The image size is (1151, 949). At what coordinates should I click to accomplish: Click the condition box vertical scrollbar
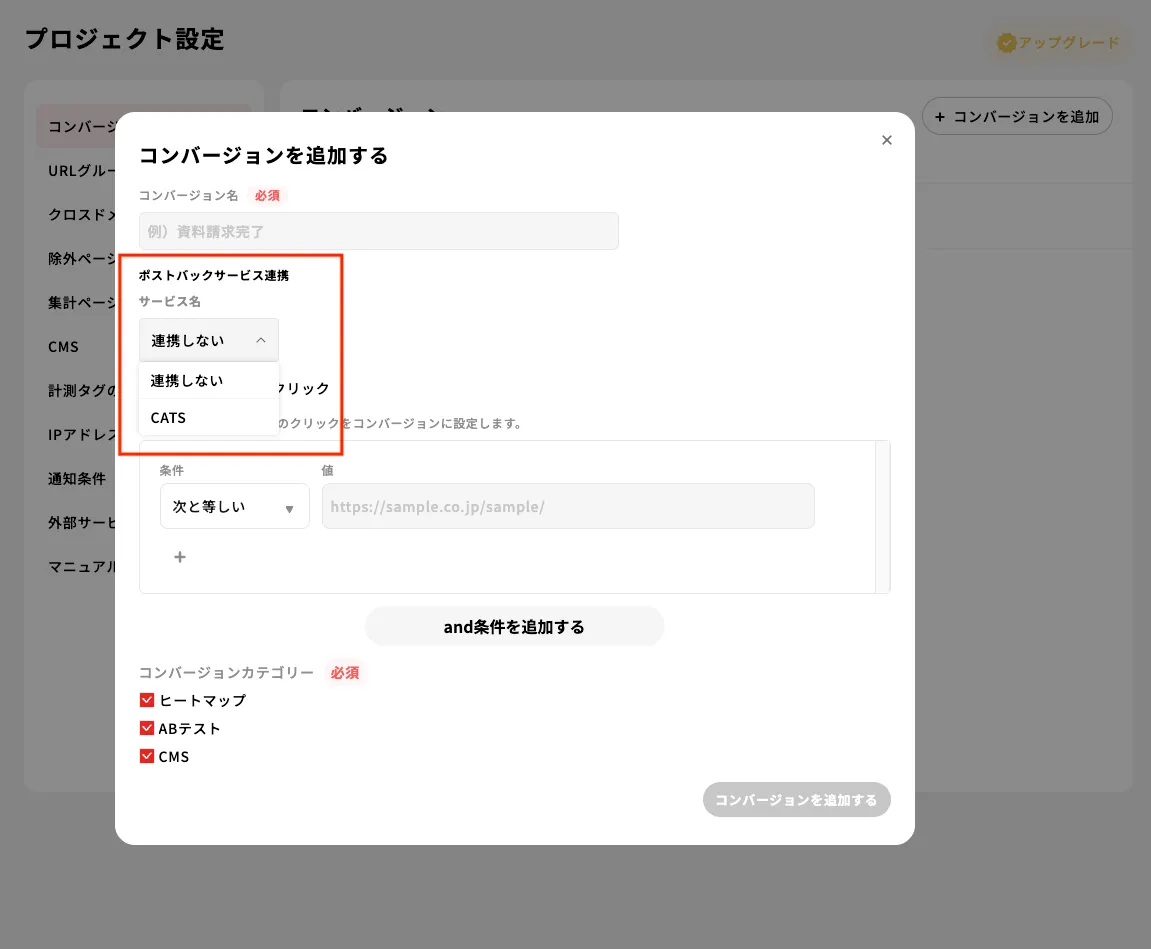(x=882, y=517)
